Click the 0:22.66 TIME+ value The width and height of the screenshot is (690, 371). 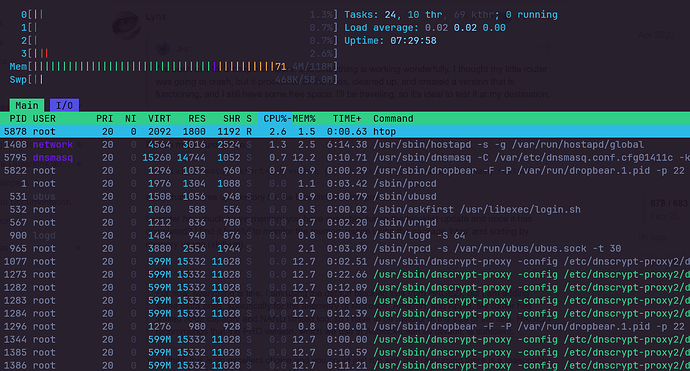click(x=347, y=275)
